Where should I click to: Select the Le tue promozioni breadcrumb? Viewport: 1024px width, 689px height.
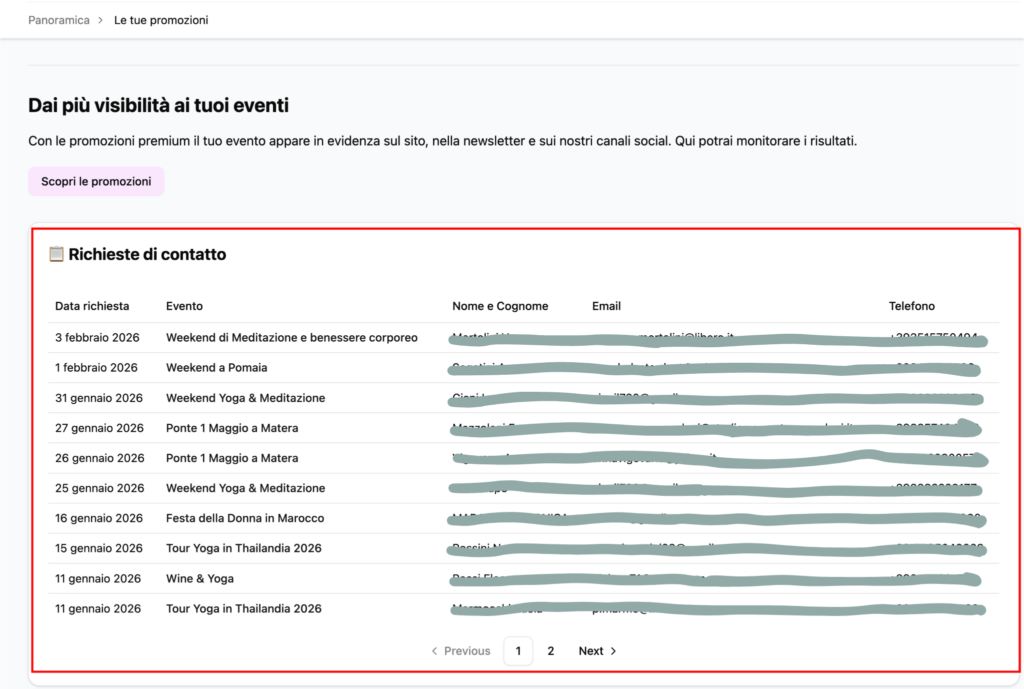[161, 19]
